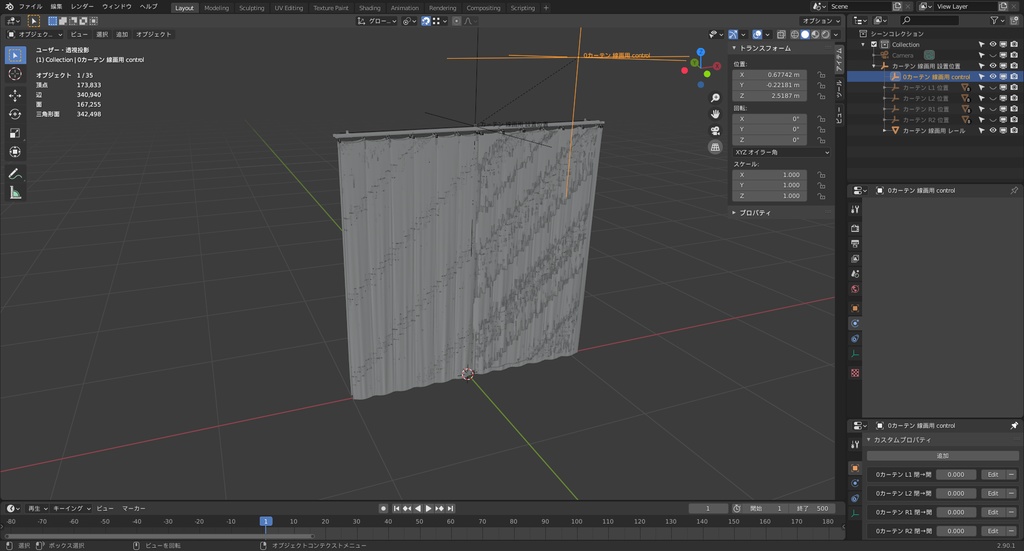Uncheck the Collection checkbox in the outliner

[x=874, y=45]
